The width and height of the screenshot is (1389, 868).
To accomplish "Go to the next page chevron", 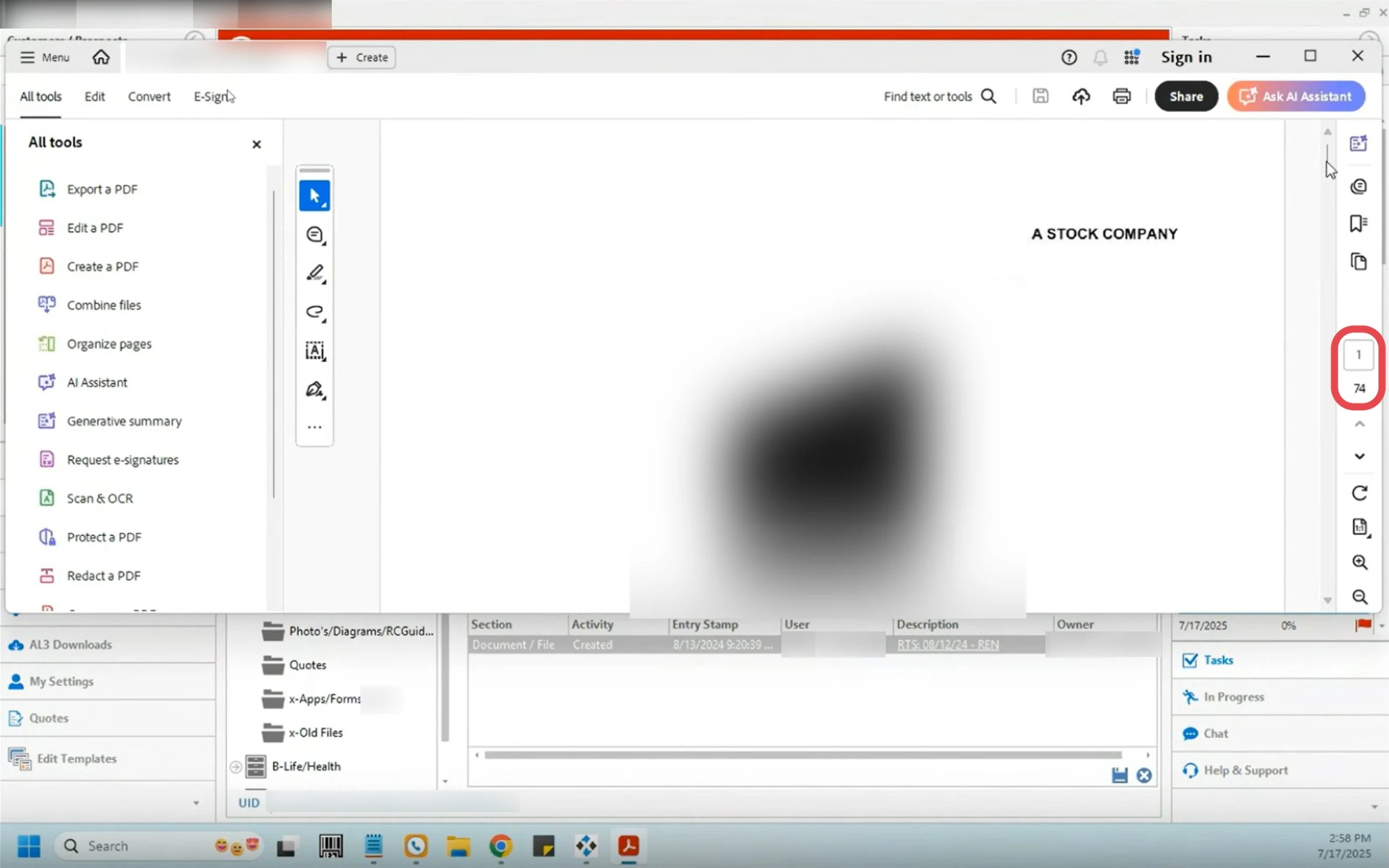I will click(1359, 456).
